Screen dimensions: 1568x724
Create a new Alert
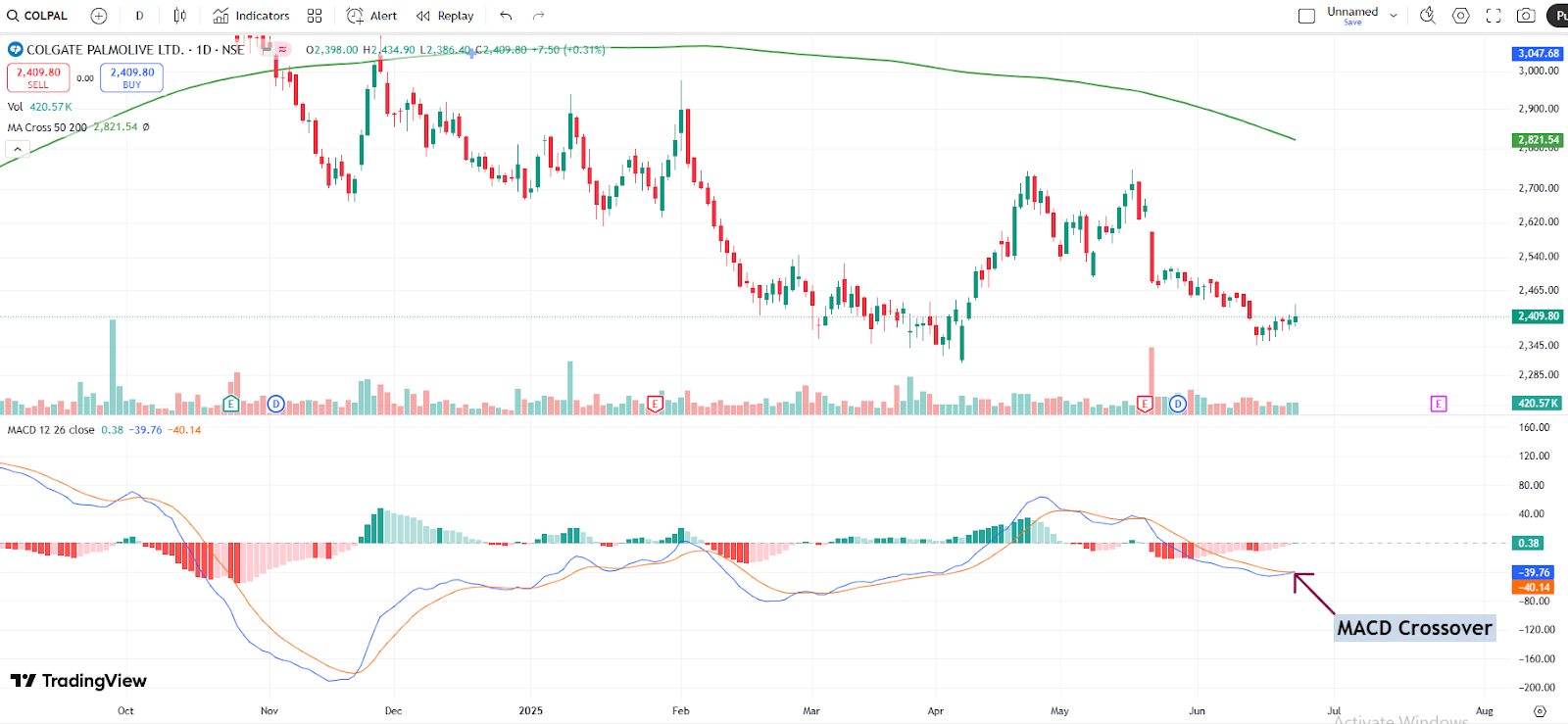(372, 16)
